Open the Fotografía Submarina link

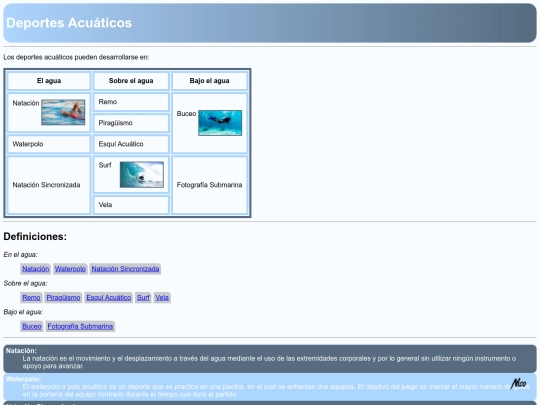(80, 326)
